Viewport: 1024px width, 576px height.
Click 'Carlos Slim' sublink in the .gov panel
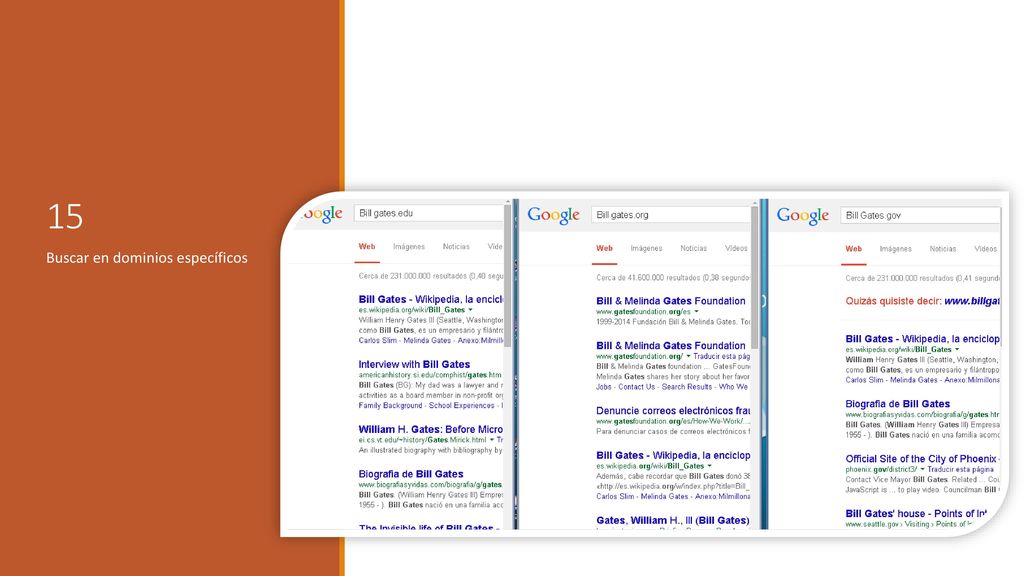tap(865, 380)
